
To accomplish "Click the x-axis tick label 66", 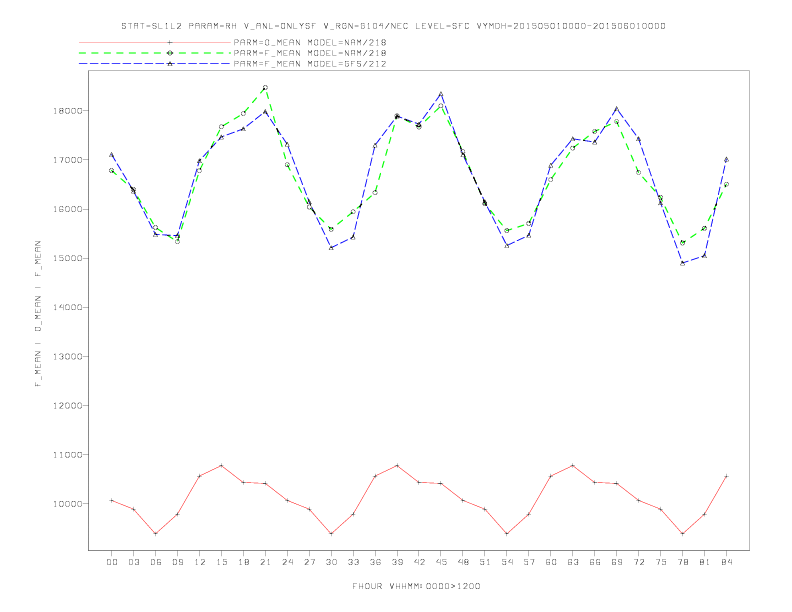I will pyautogui.click(x=595, y=562).
